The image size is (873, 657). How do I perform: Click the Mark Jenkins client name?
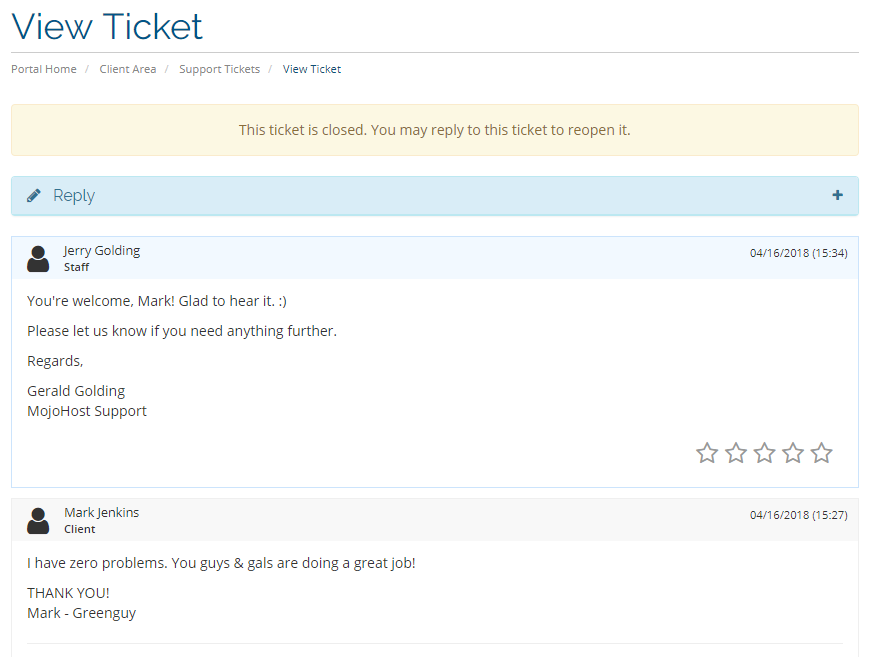coord(102,513)
